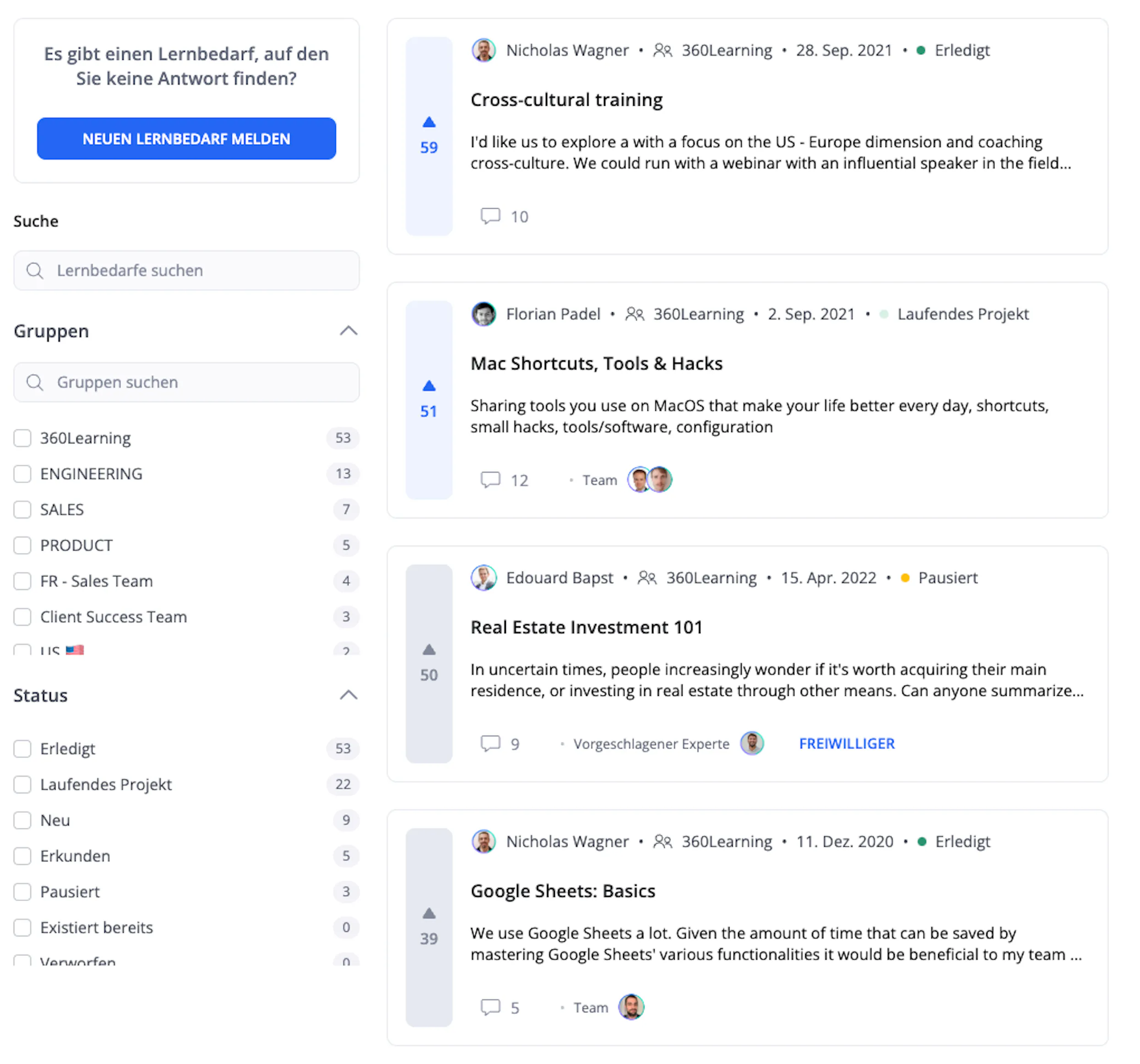Open the Cross-cultural training post title
The width and height of the screenshot is (1140, 1064).
coord(566,100)
